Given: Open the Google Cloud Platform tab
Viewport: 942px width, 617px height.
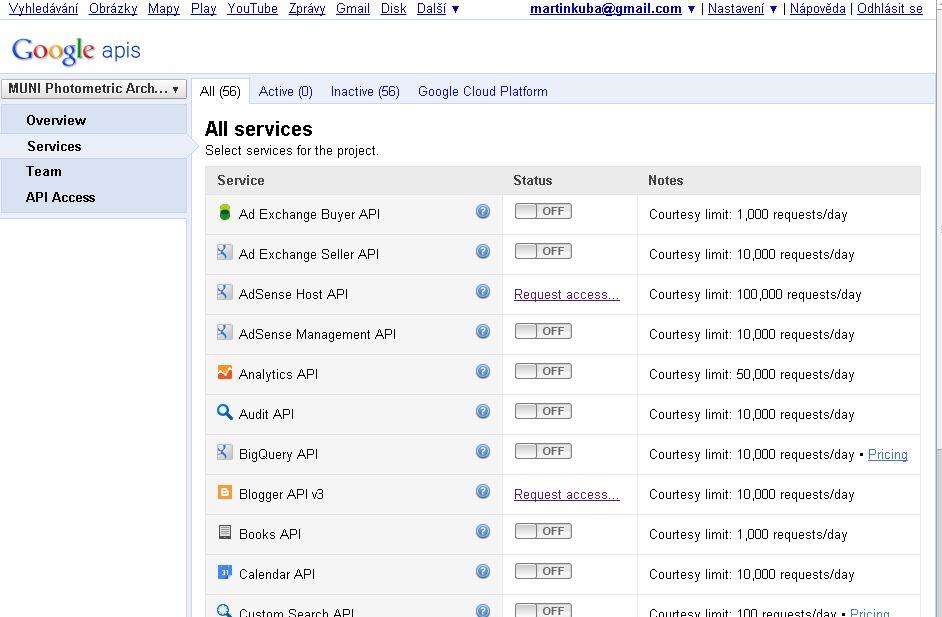Looking at the screenshot, I should tap(483, 91).
